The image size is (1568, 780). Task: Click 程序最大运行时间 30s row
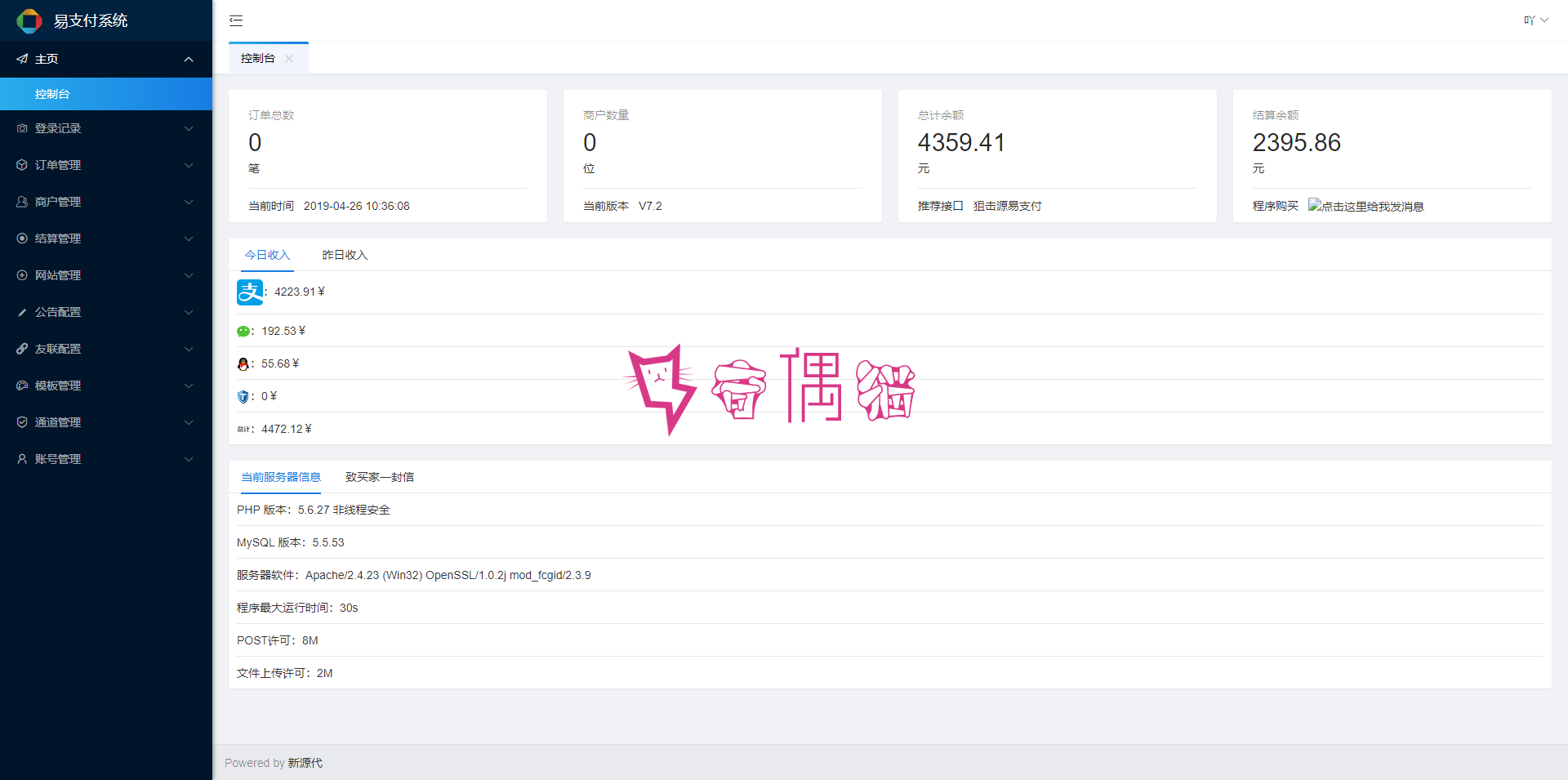click(x=890, y=608)
